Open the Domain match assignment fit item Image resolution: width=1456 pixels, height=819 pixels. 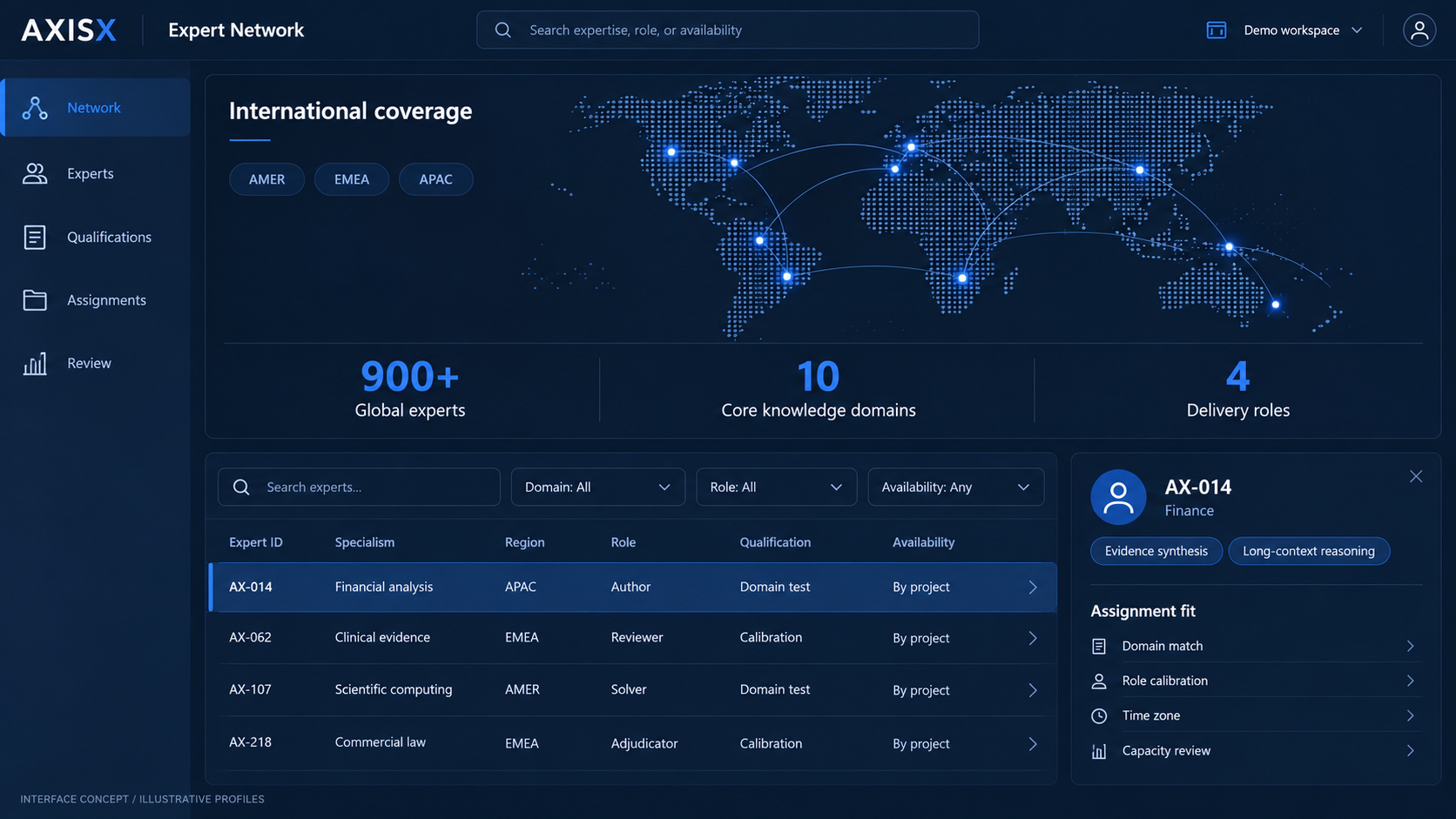click(x=1253, y=646)
